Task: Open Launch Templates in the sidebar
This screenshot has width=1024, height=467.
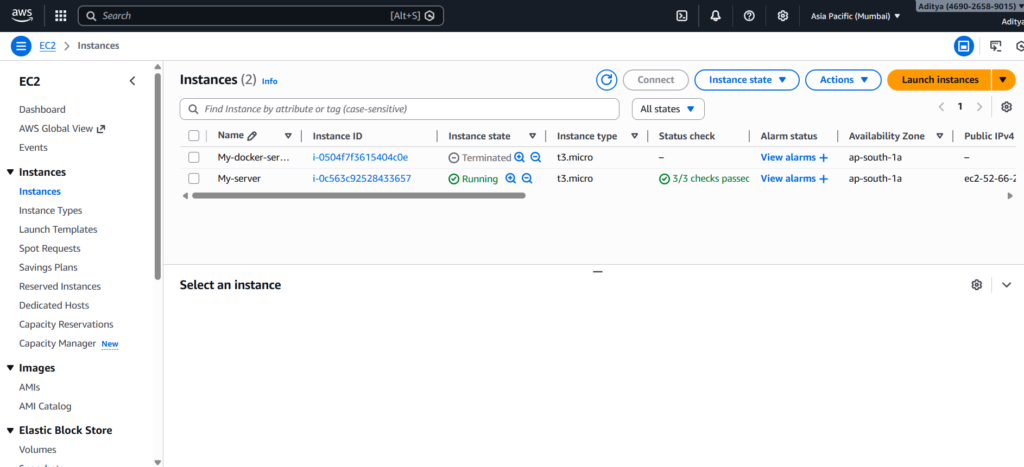Action: pos(58,229)
